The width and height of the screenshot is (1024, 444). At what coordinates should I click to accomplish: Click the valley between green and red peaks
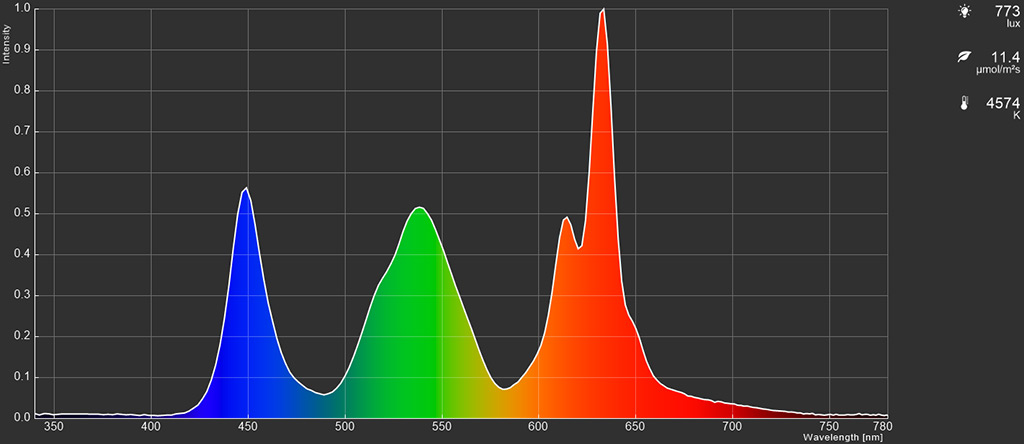(x=504, y=389)
